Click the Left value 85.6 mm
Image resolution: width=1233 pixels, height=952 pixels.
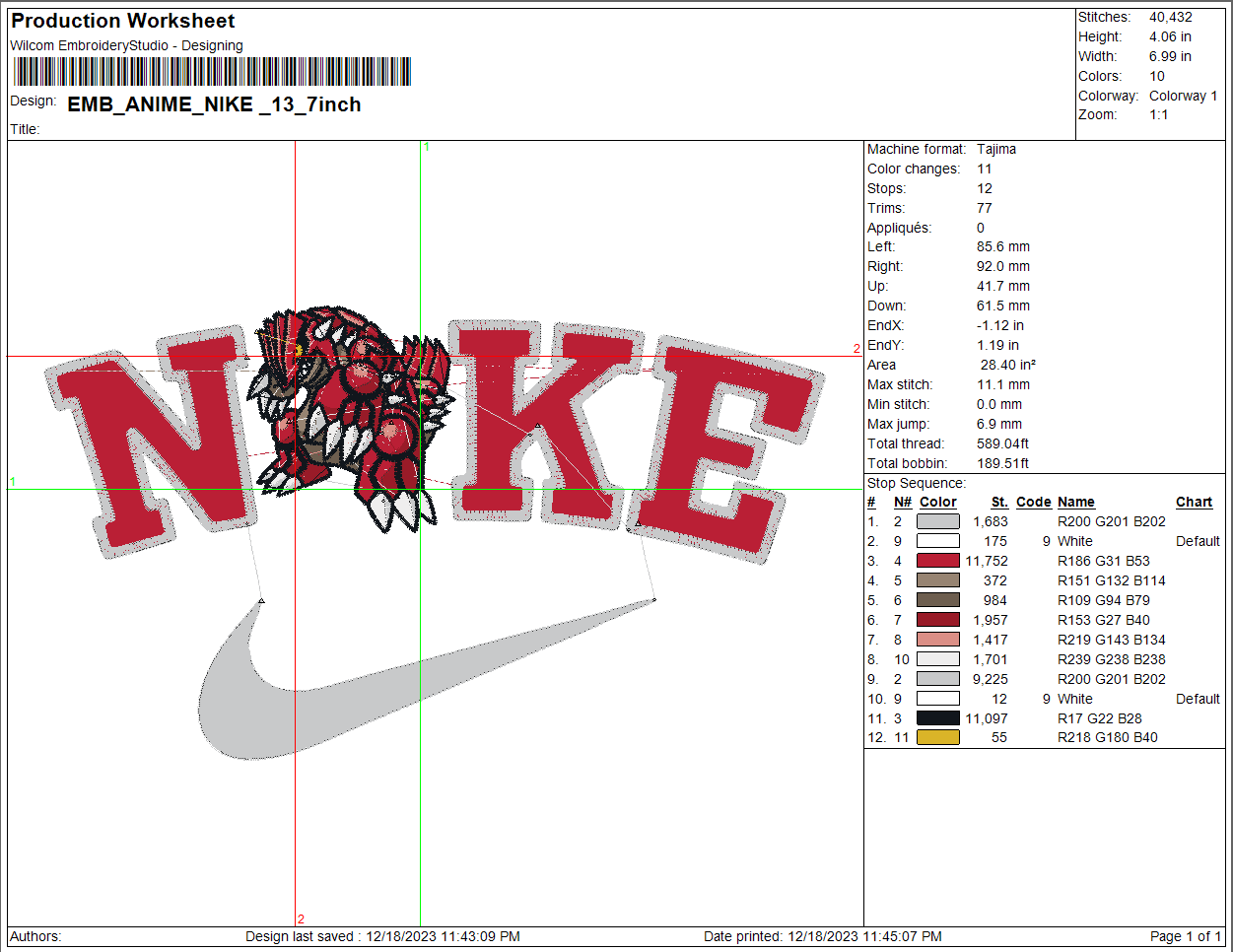(x=1003, y=246)
